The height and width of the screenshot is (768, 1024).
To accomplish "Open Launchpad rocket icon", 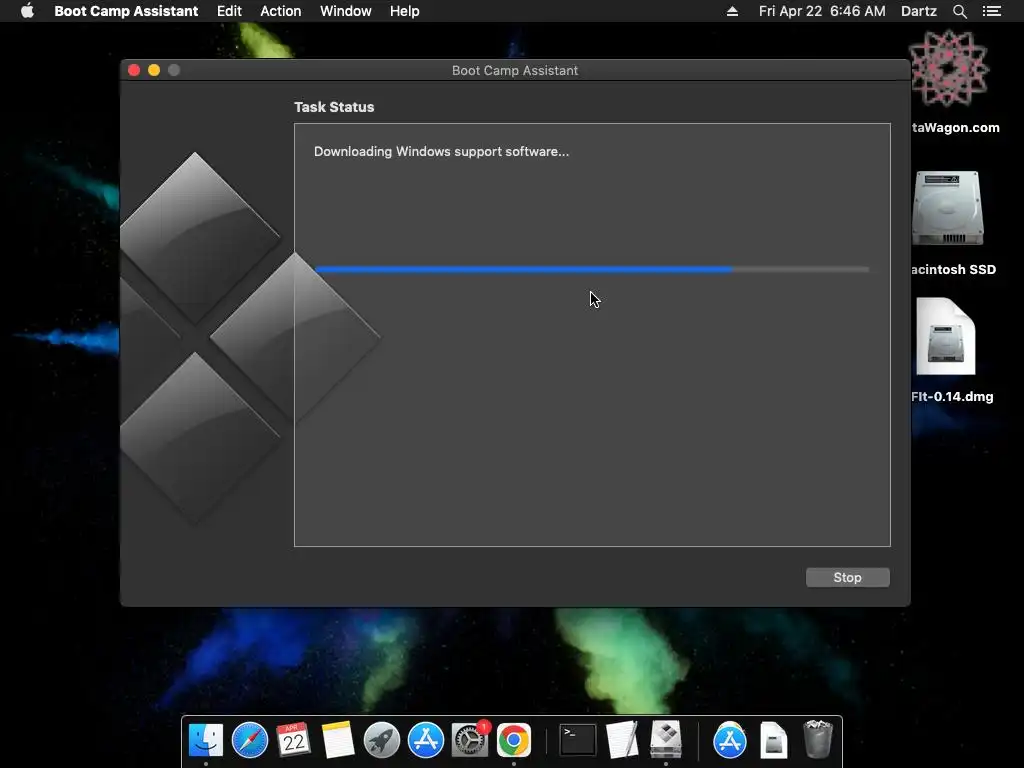I will click(381, 740).
